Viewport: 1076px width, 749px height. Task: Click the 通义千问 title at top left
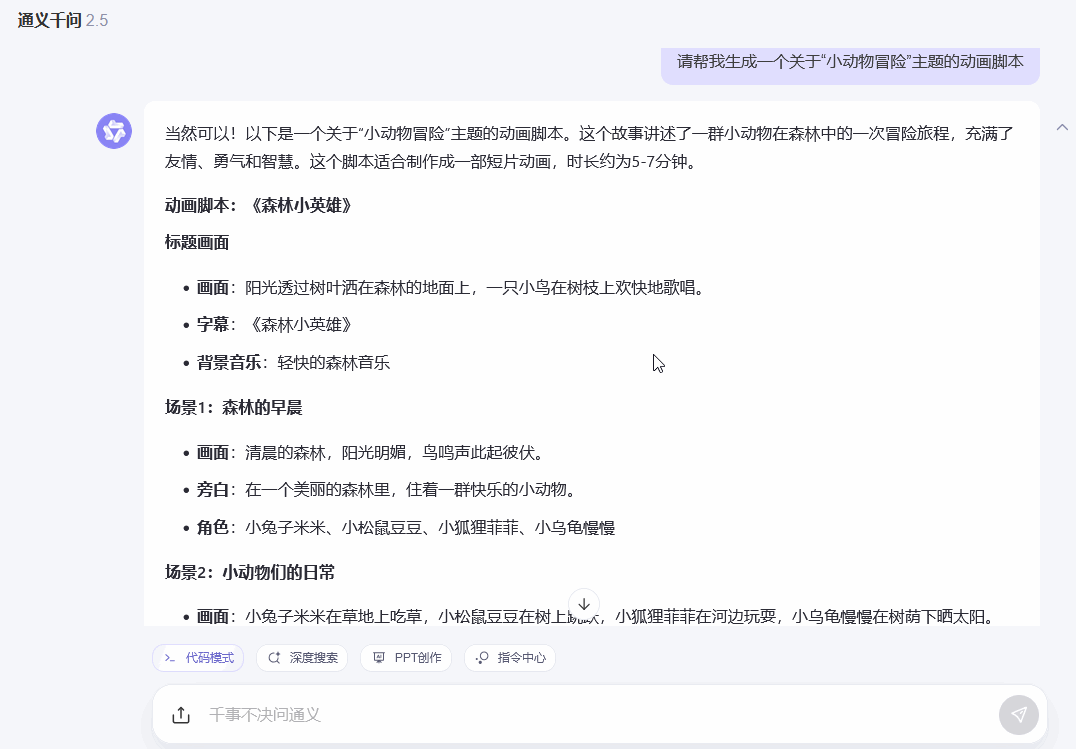[49, 20]
